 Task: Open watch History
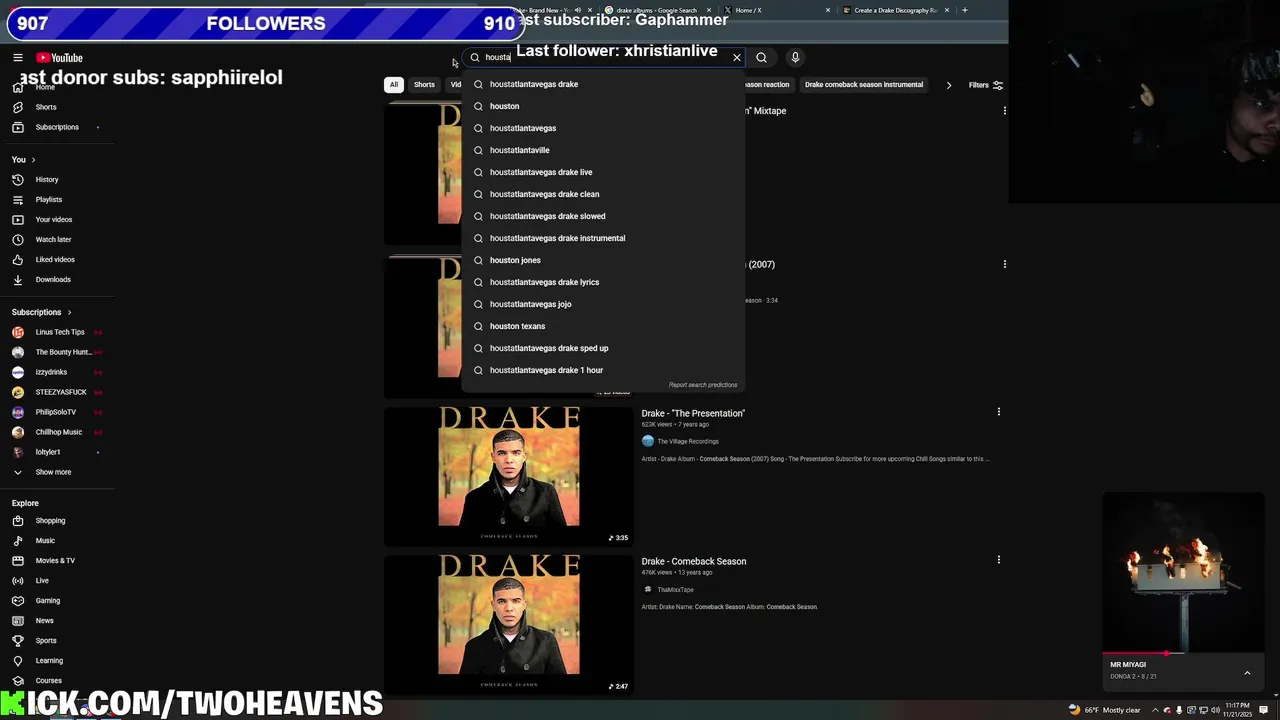[47, 180]
